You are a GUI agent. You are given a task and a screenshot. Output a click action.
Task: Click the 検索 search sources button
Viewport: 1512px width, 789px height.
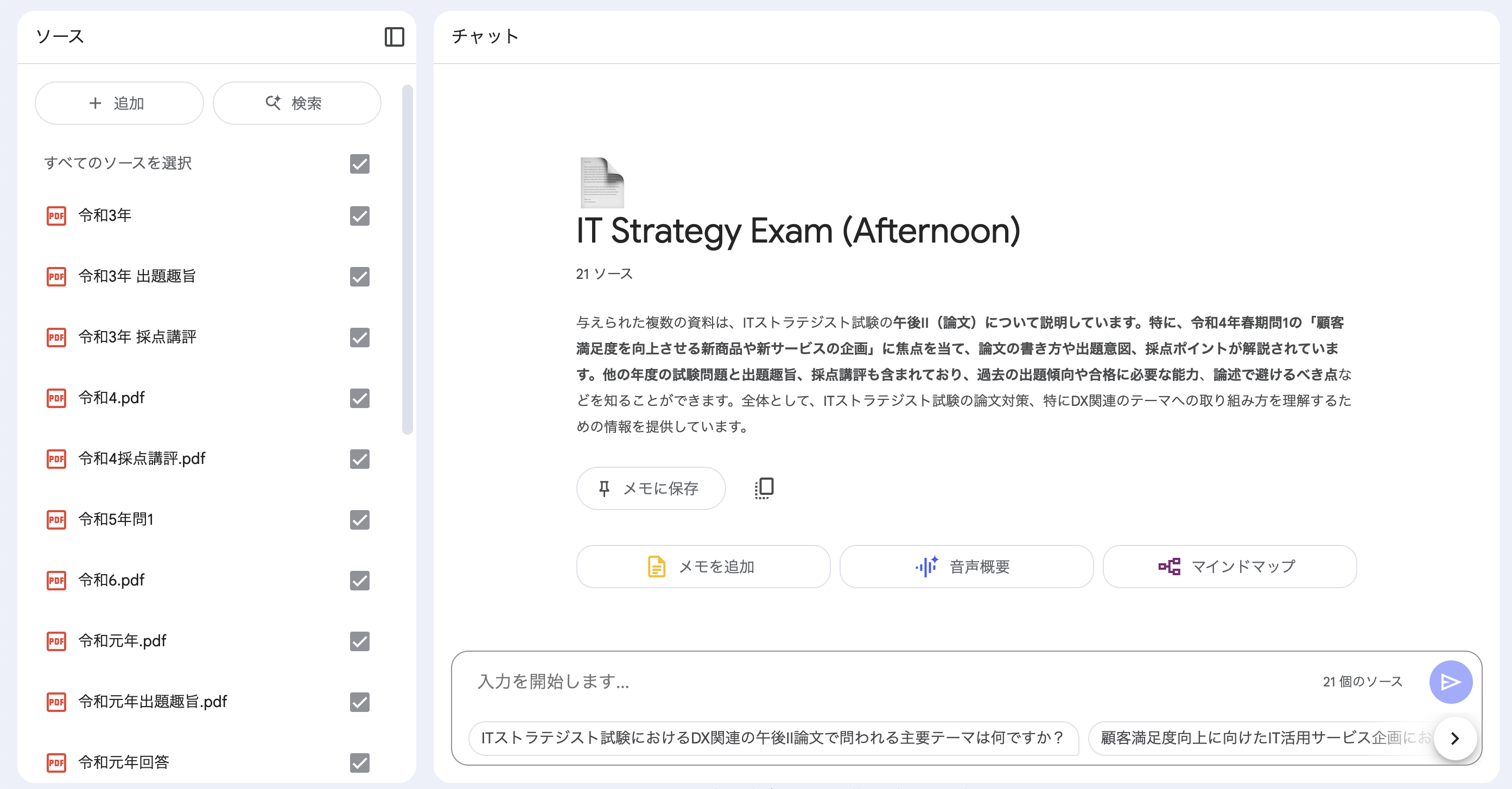click(x=297, y=103)
